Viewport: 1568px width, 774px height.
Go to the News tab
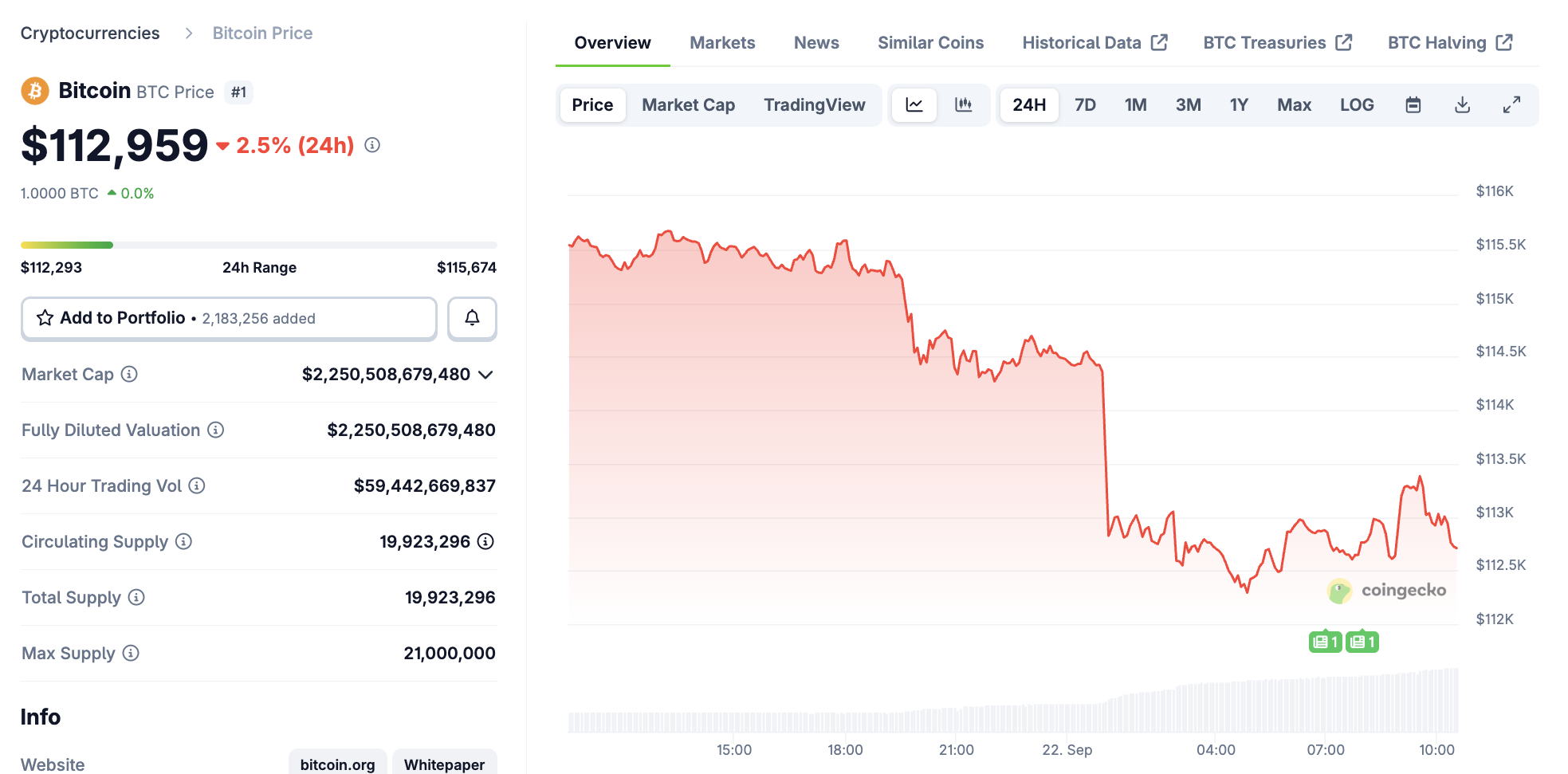pos(816,43)
